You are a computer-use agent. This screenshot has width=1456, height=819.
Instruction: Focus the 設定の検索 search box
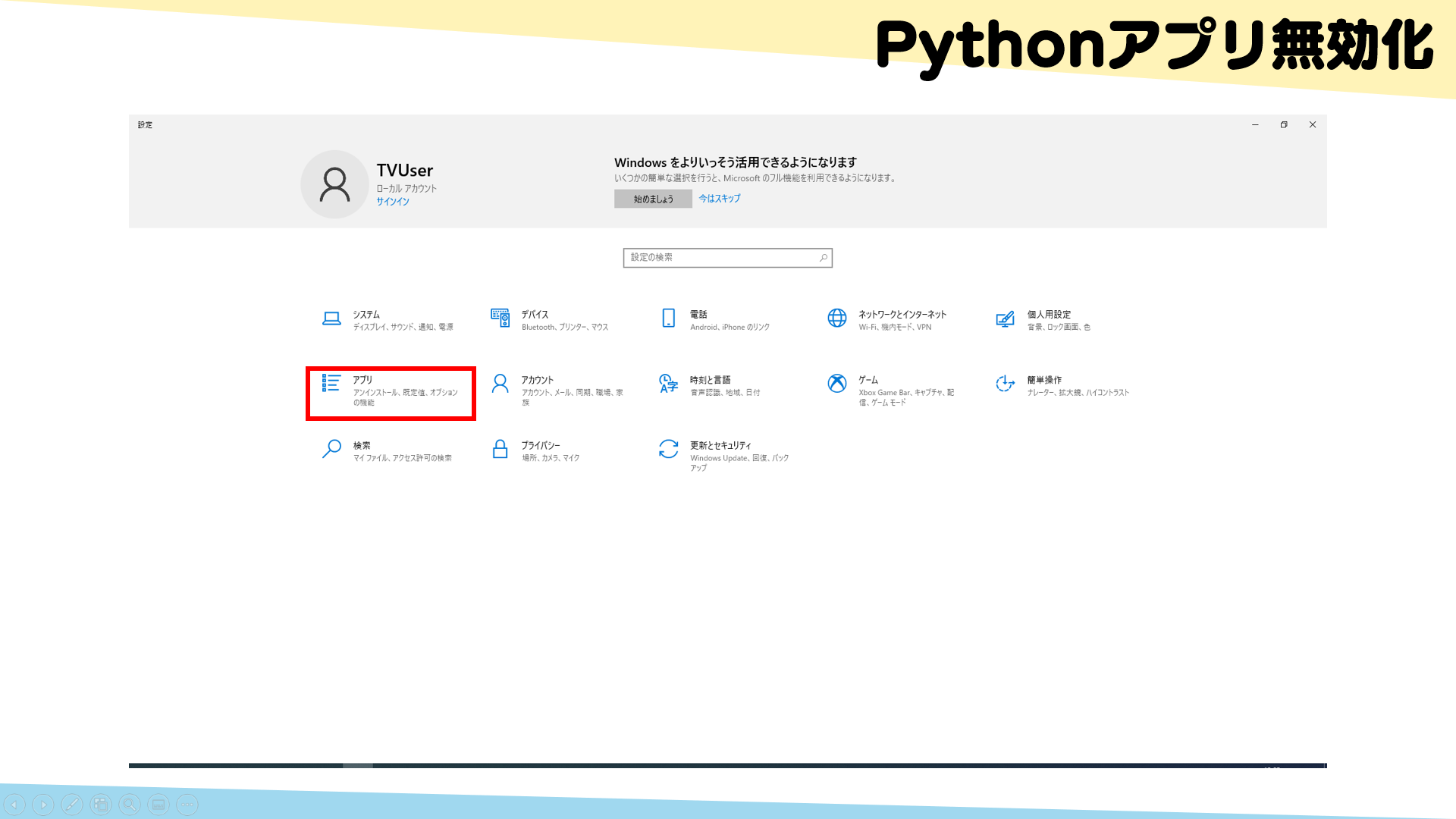[x=728, y=258]
